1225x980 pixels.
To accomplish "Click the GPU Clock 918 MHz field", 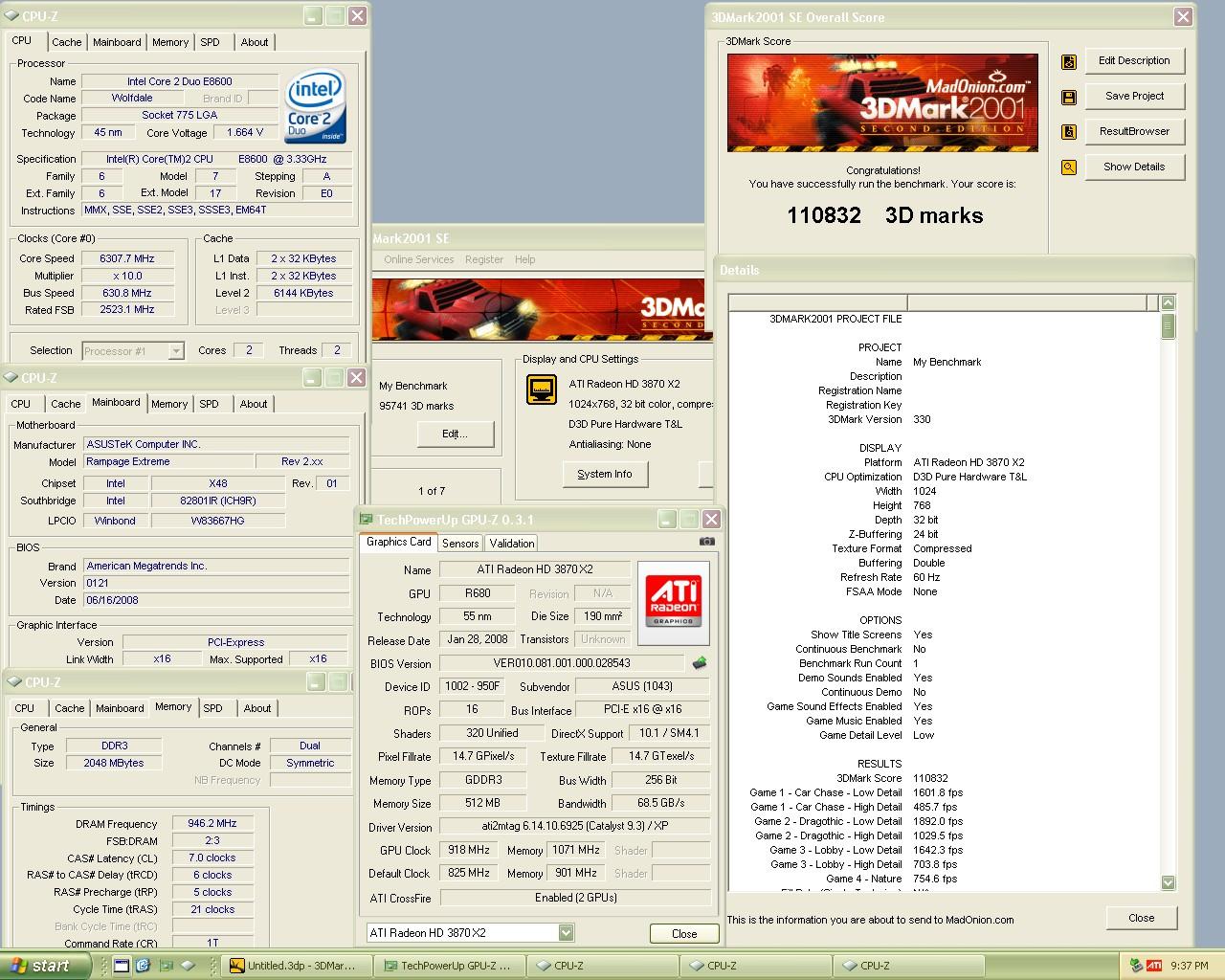I will coord(469,850).
